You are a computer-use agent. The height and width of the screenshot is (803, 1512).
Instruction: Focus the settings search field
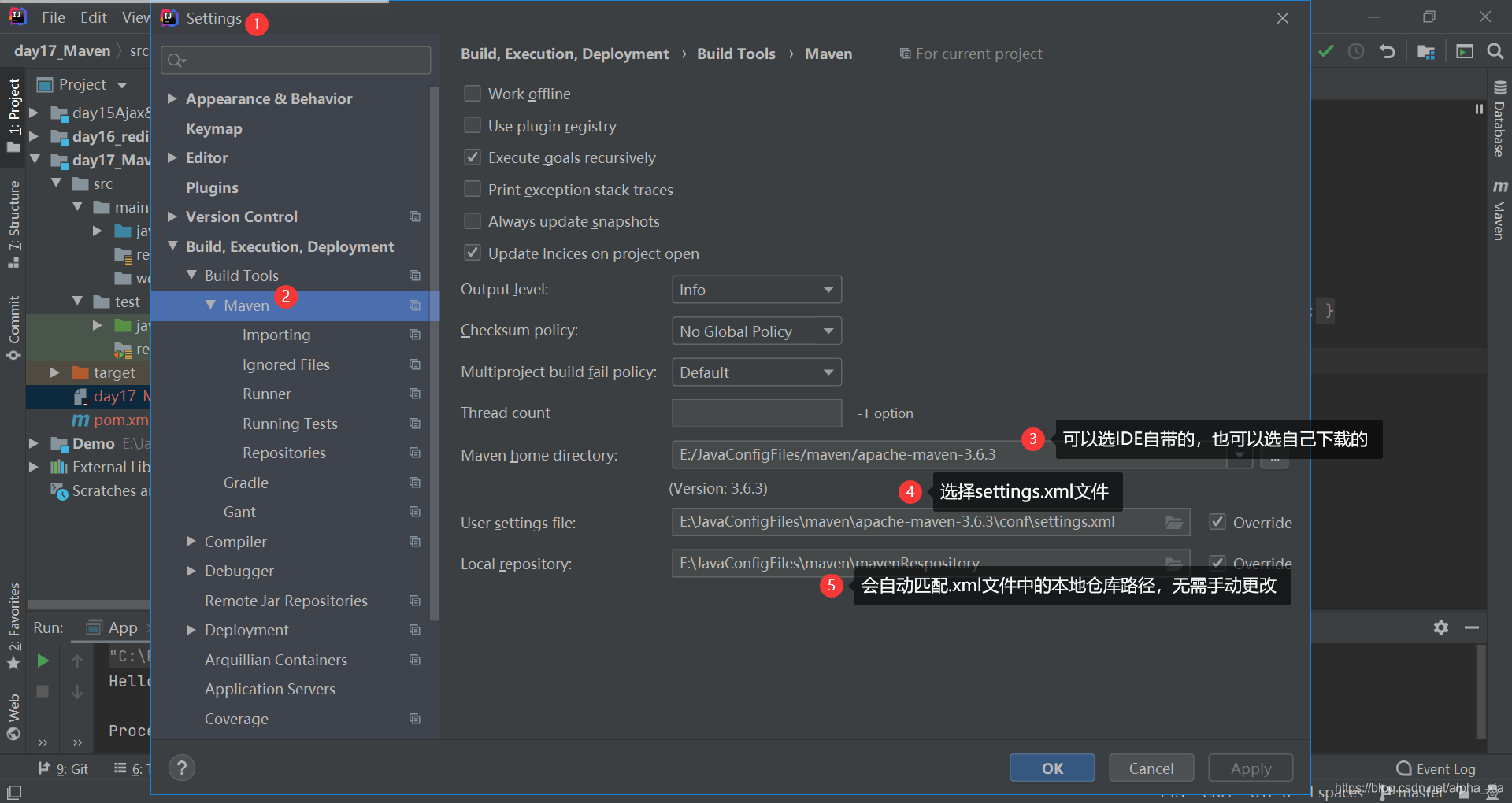(296, 60)
